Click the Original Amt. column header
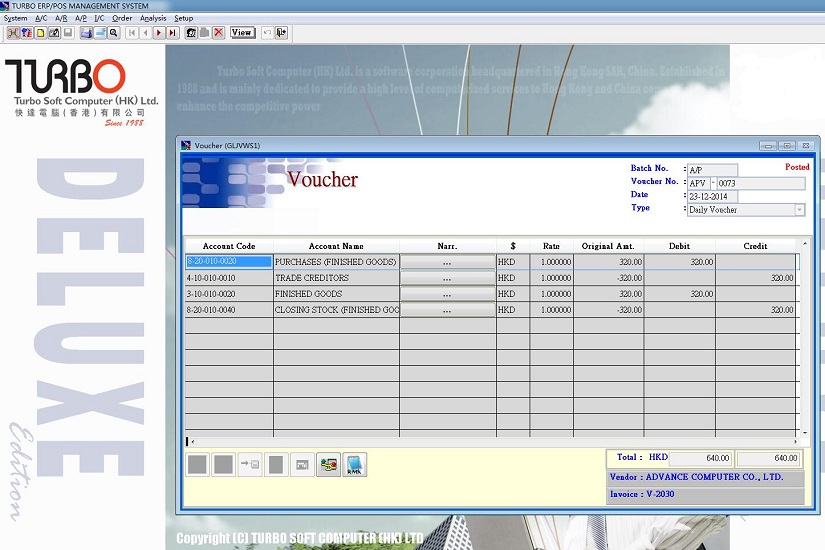Screen dimensions: 825x550 [608, 246]
